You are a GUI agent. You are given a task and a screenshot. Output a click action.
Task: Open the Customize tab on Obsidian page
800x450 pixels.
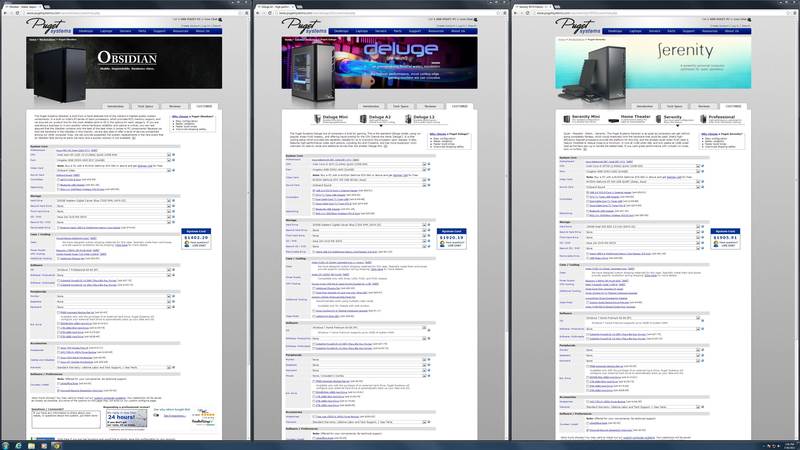pos(205,104)
